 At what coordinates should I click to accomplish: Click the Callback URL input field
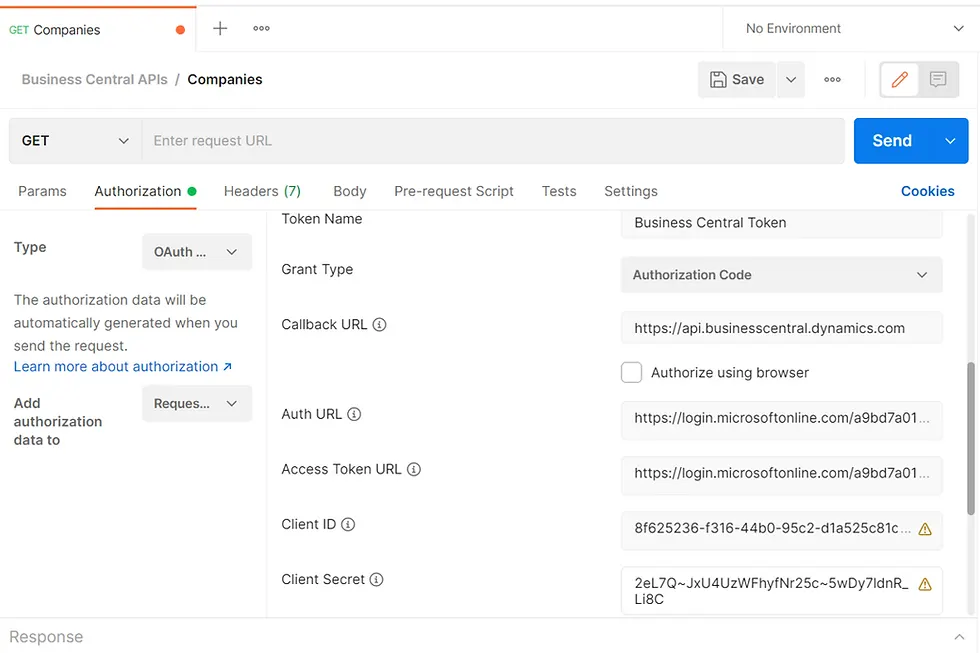(781, 328)
